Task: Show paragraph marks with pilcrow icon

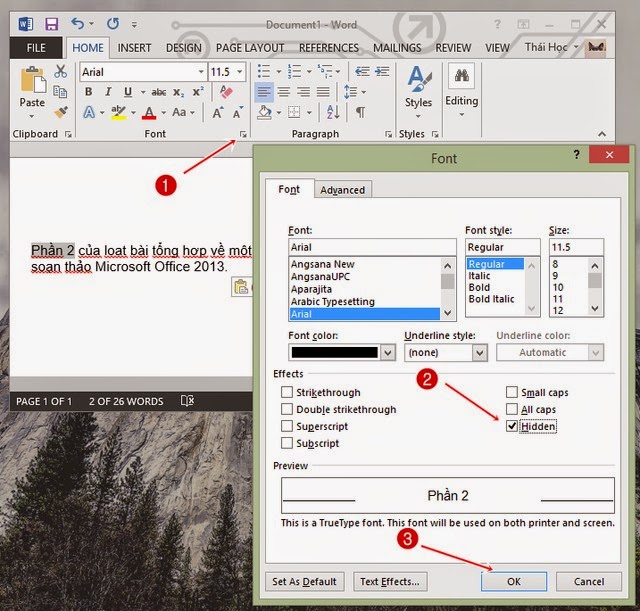Action: tap(360, 112)
